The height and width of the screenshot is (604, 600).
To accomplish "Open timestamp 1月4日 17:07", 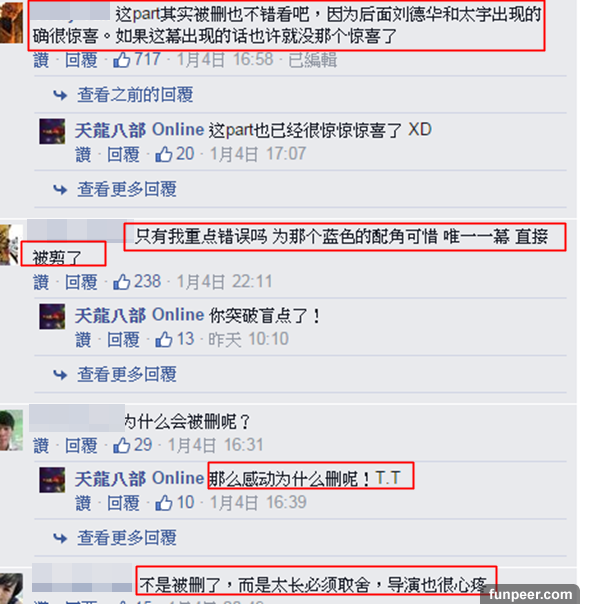I will (x=258, y=154).
